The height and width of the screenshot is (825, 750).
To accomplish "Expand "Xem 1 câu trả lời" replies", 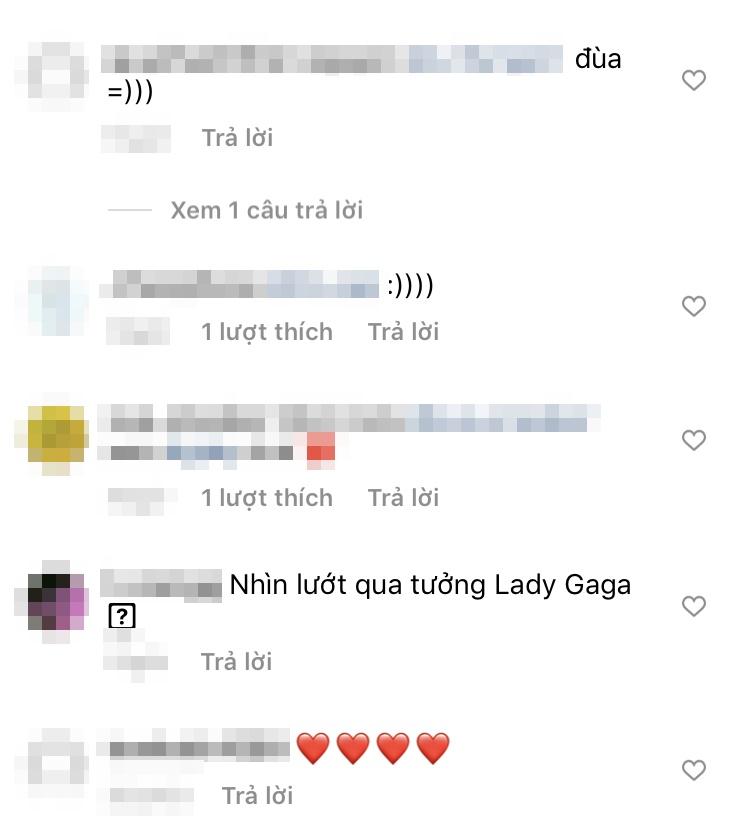I will (x=266, y=210).
